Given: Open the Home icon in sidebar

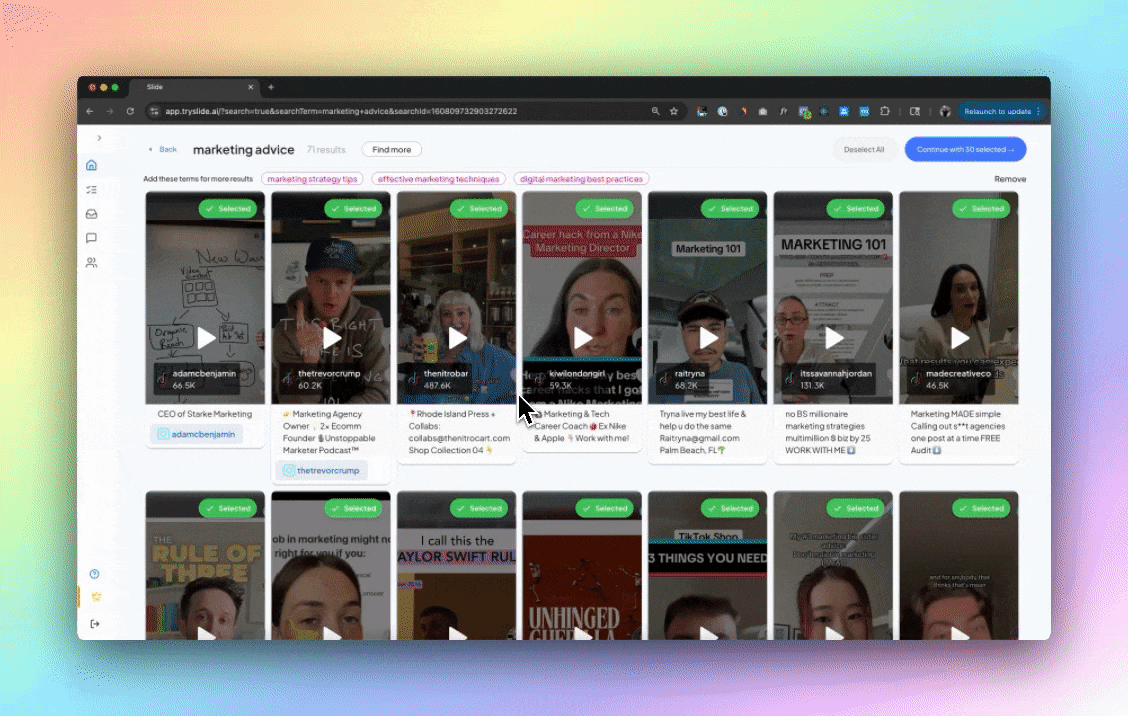Looking at the screenshot, I should tap(91, 166).
